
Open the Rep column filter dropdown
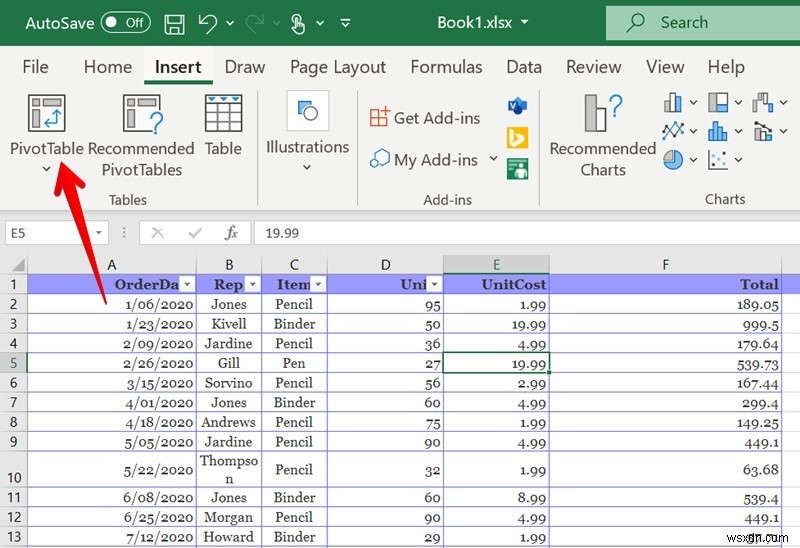point(253,284)
